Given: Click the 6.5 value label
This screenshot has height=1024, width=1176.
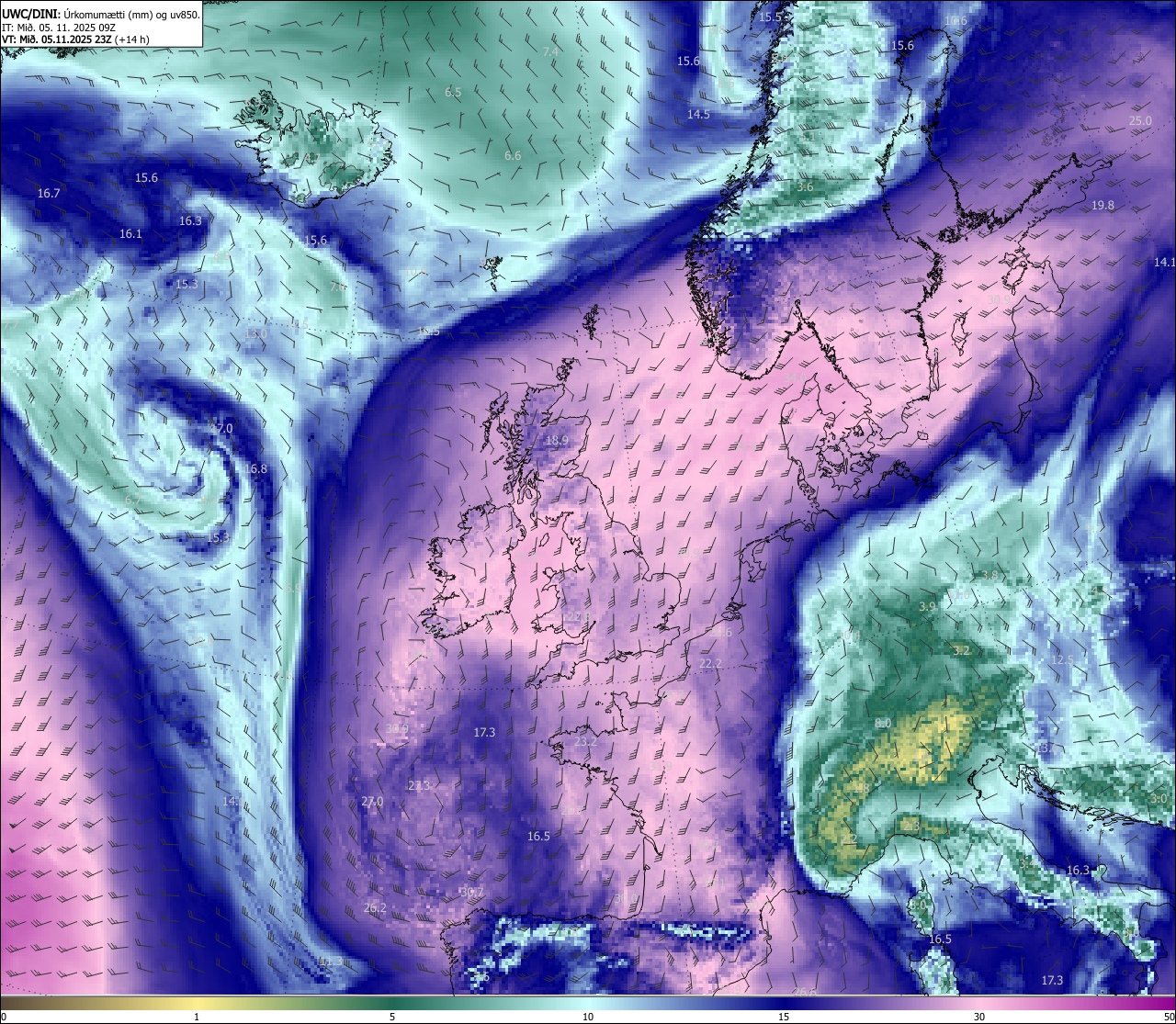Looking at the screenshot, I should coord(453,92).
